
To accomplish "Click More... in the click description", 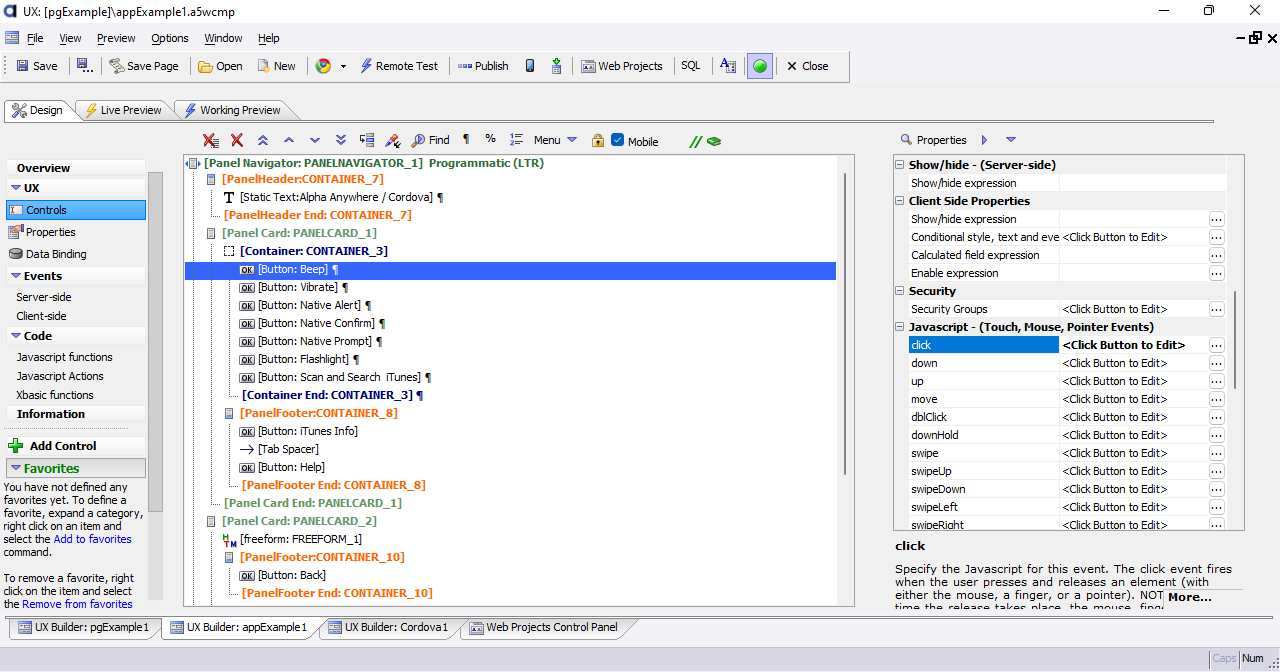I will (1189, 597).
